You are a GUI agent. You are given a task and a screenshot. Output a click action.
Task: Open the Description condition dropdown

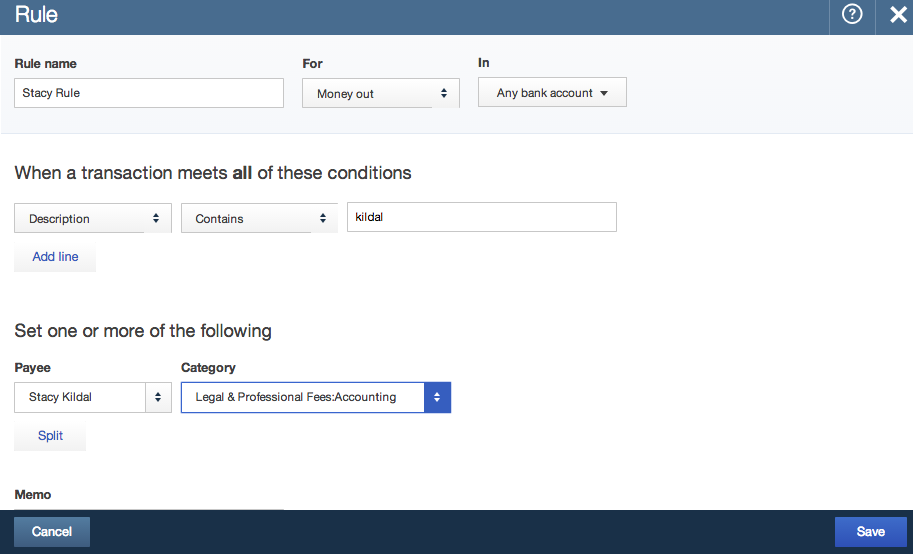93,218
